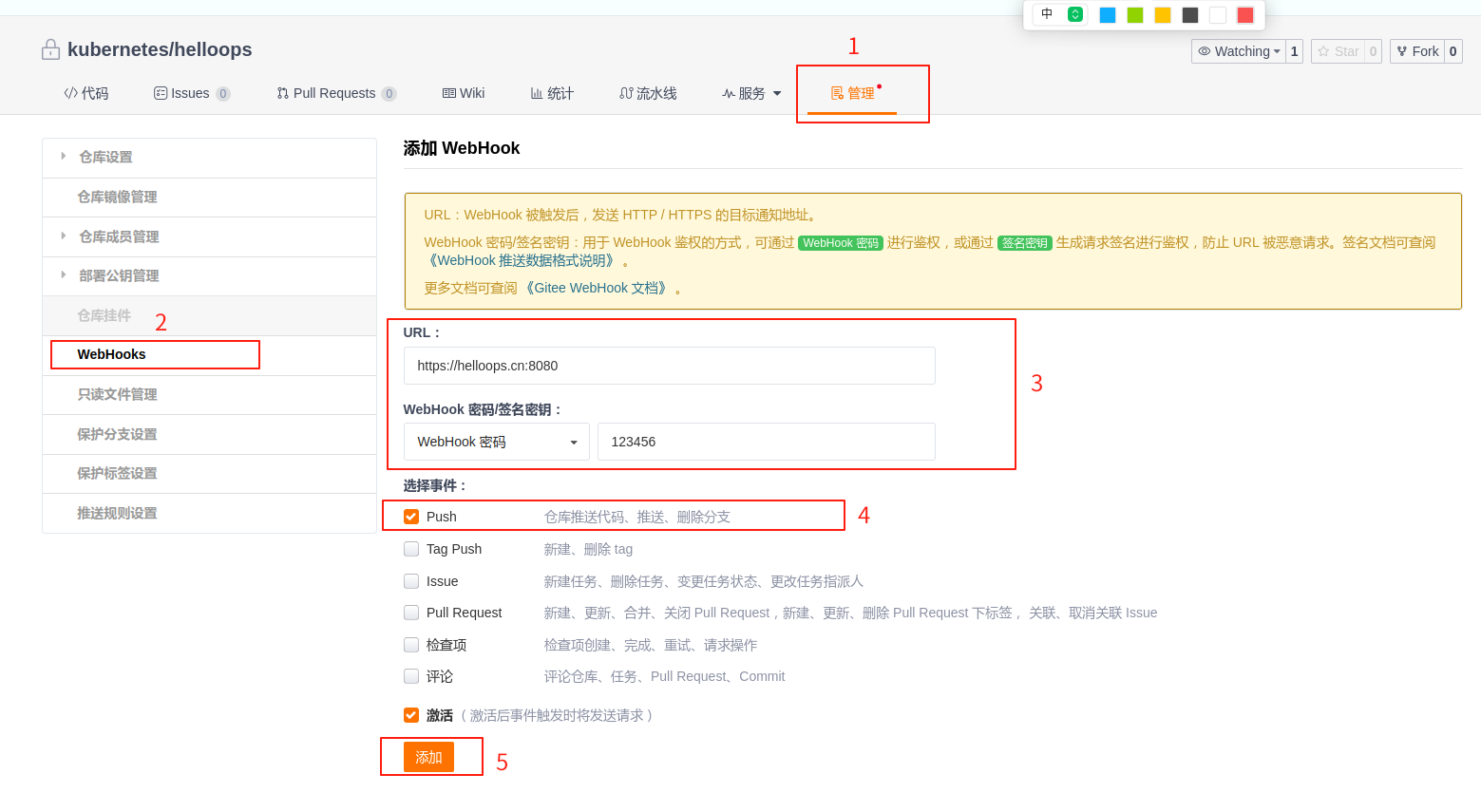Toggle the 激活 activation checkbox
The width and height of the screenshot is (1481, 812).
(x=411, y=715)
